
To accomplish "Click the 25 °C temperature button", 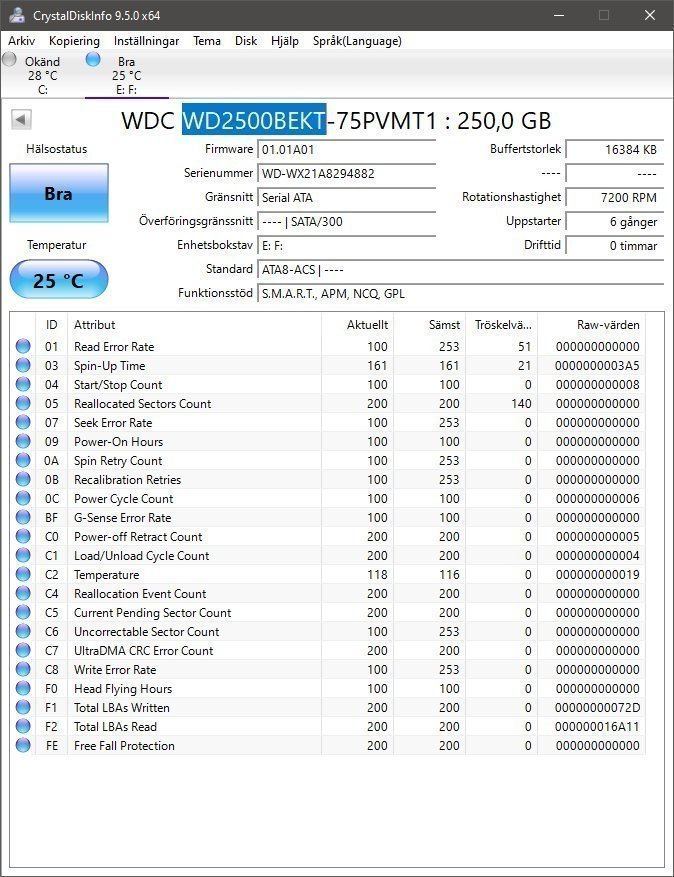I will click(x=59, y=279).
